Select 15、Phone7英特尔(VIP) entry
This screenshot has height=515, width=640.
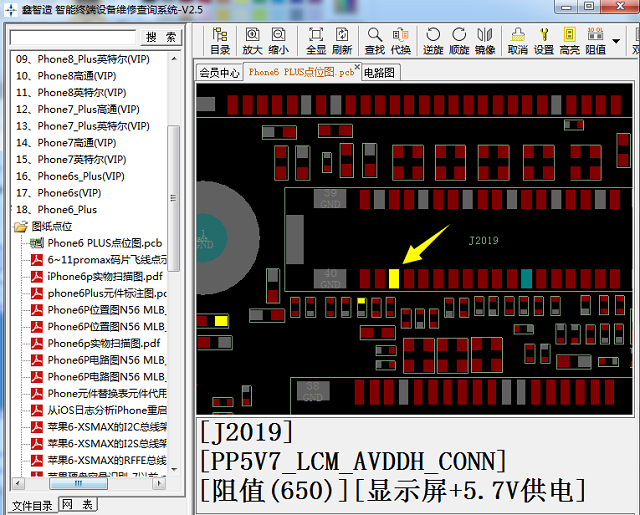pyautogui.click(x=71, y=160)
